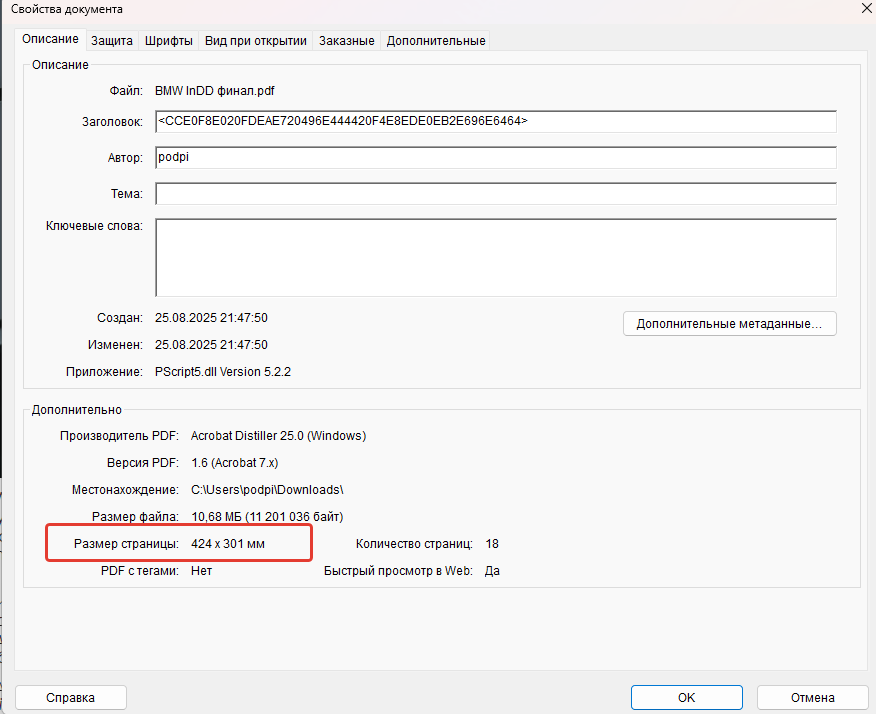Viewport: 876px width, 714px height.
Task: Click the Справка button
Action: tap(70, 697)
